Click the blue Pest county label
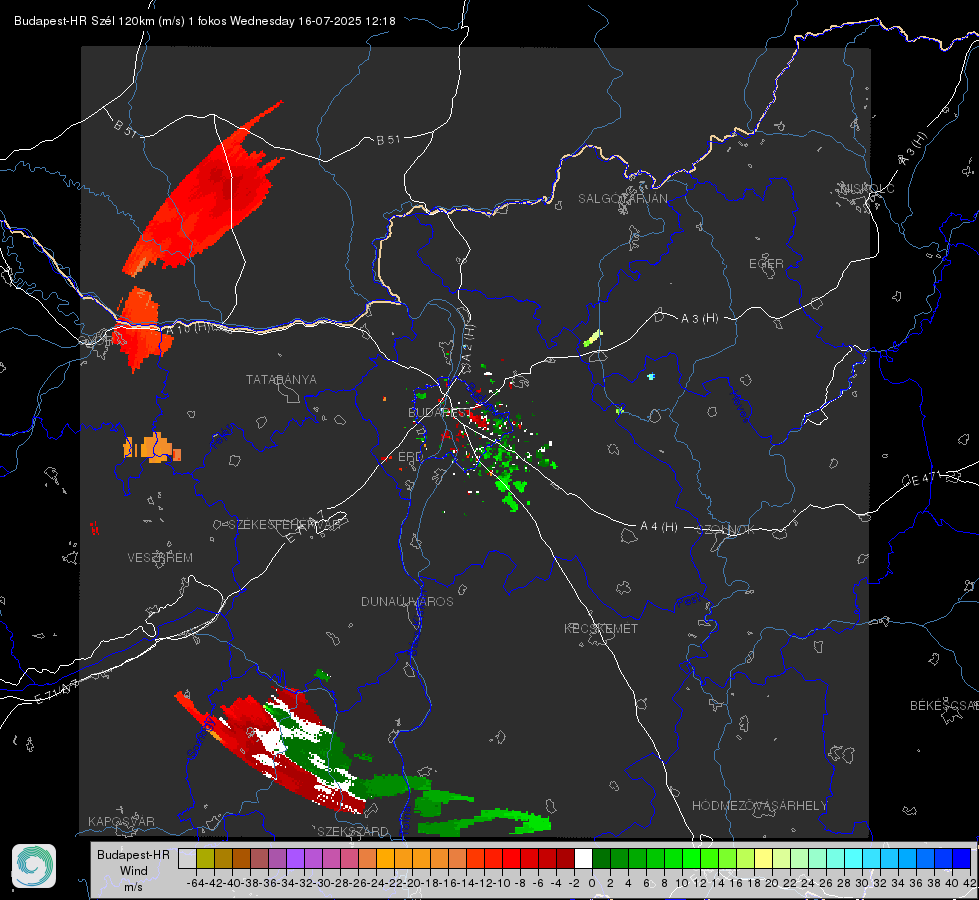 click(689, 602)
